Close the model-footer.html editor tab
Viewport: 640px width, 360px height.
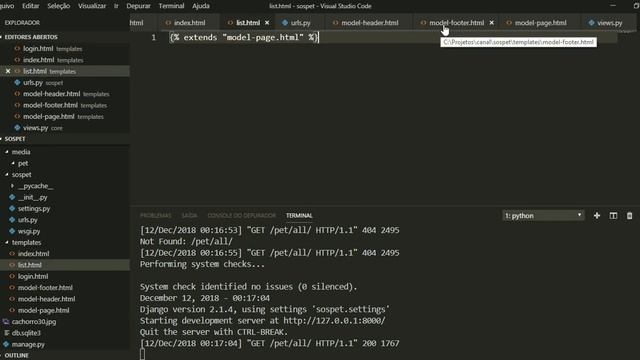pyautogui.click(x=491, y=23)
